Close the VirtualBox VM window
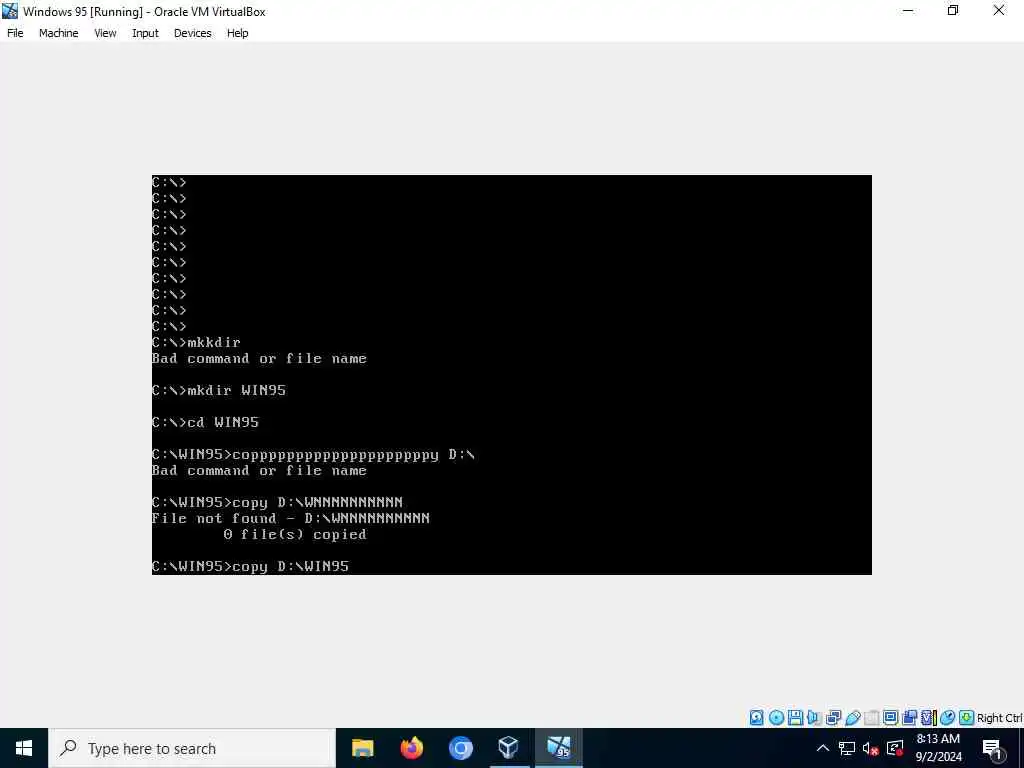Viewport: 1024px width, 768px height. tap(999, 10)
